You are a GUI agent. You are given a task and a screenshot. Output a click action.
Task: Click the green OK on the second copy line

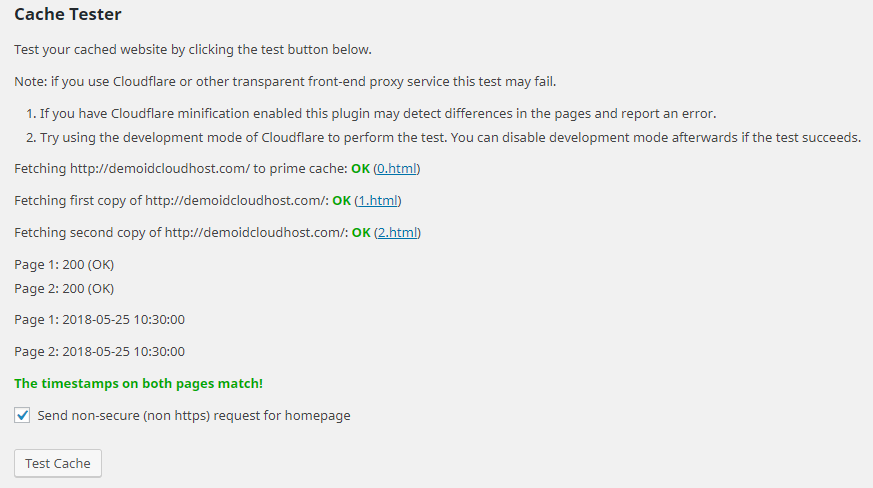pyautogui.click(x=361, y=233)
